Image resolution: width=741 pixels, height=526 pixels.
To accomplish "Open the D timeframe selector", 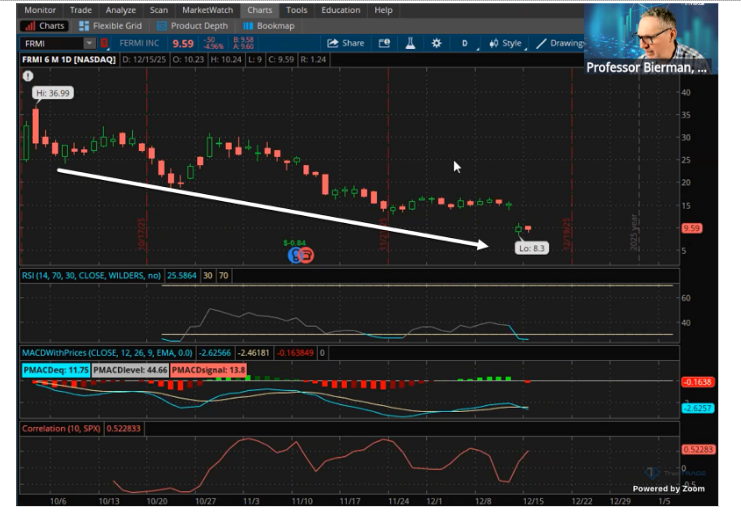I will [465, 44].
